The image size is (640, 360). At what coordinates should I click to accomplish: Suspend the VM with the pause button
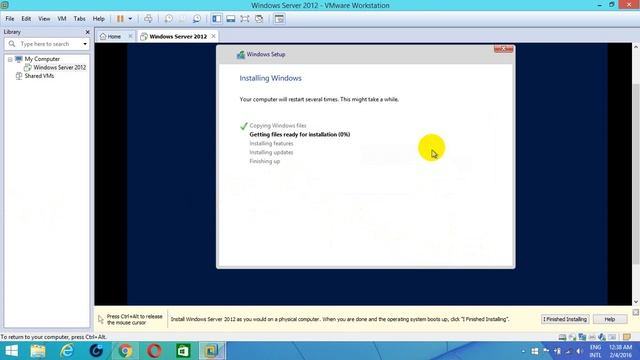120,19
